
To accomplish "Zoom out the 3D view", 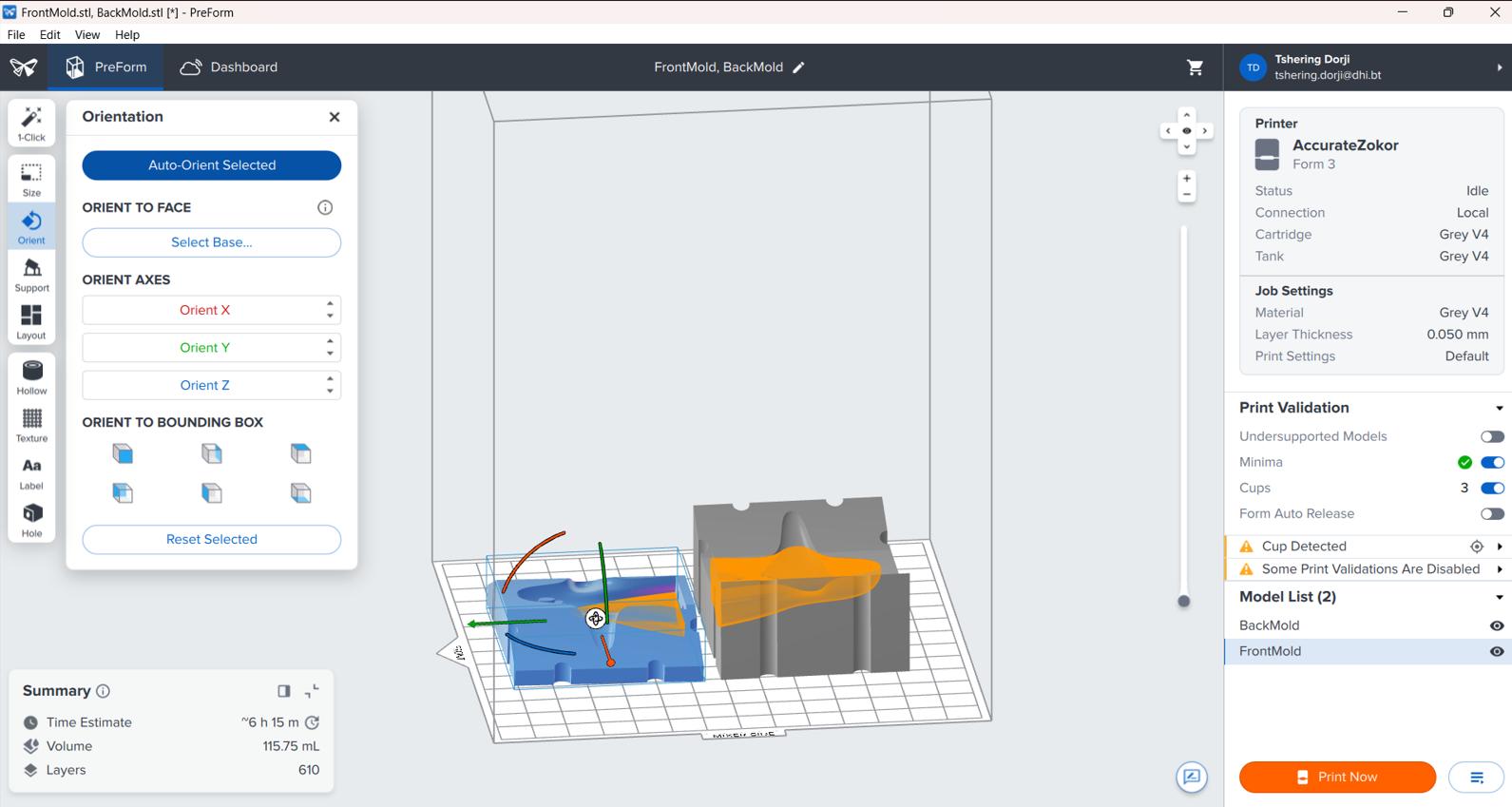I will pos(1186,195).
